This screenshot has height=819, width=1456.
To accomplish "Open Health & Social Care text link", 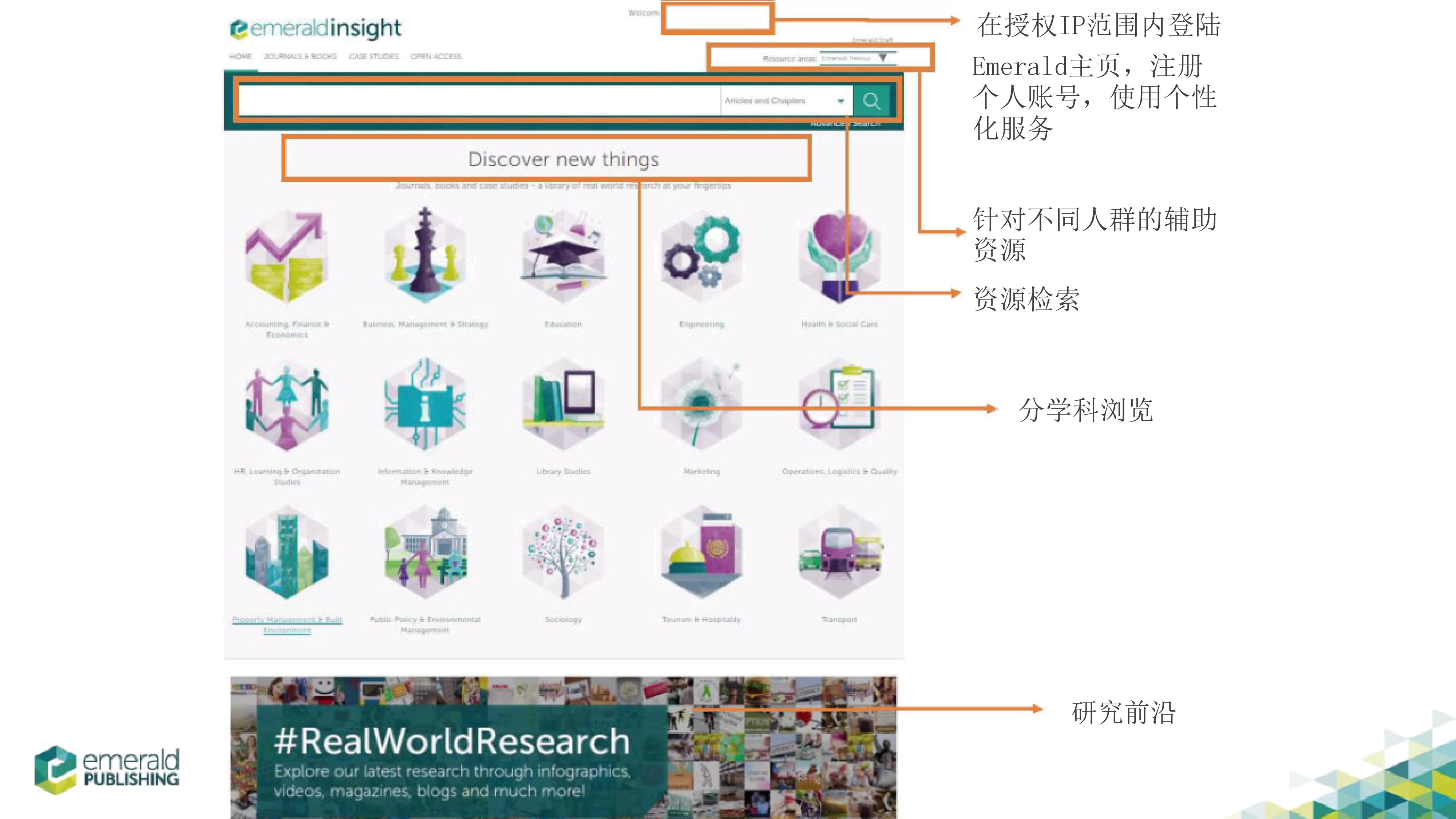I will tap(839, 324).
